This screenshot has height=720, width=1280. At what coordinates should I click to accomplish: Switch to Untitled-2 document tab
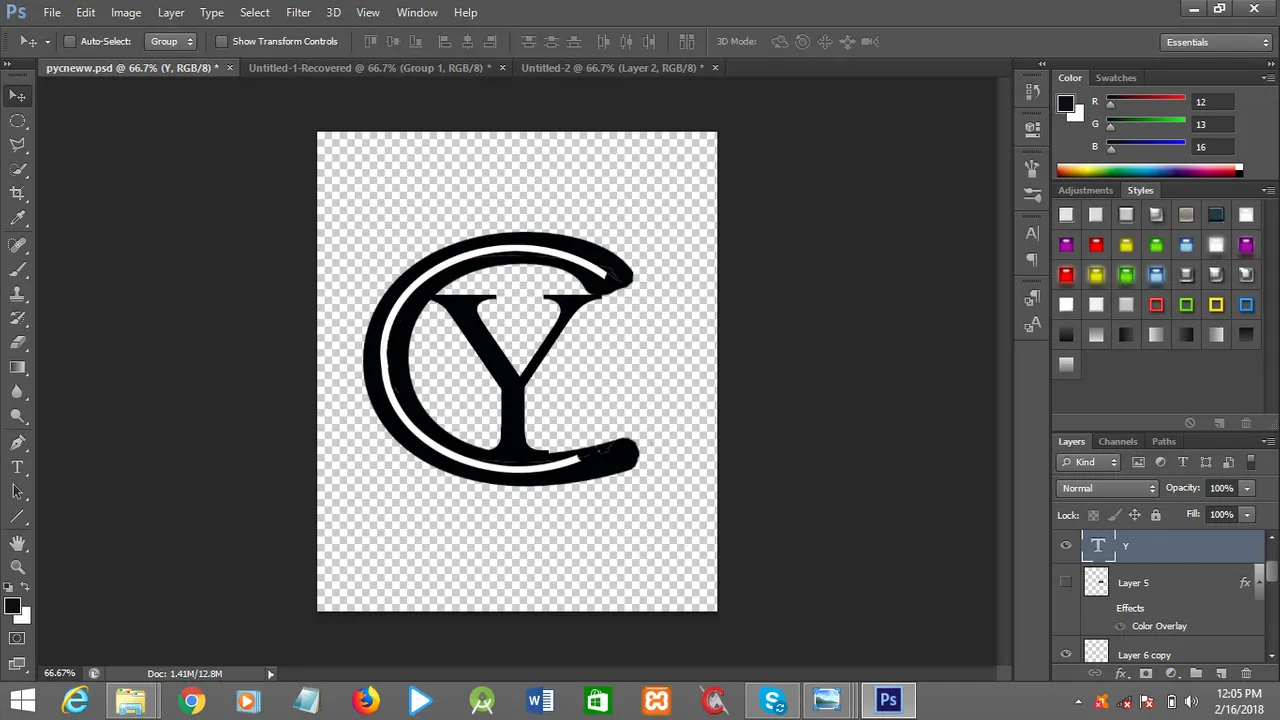[x=613, y=68]
